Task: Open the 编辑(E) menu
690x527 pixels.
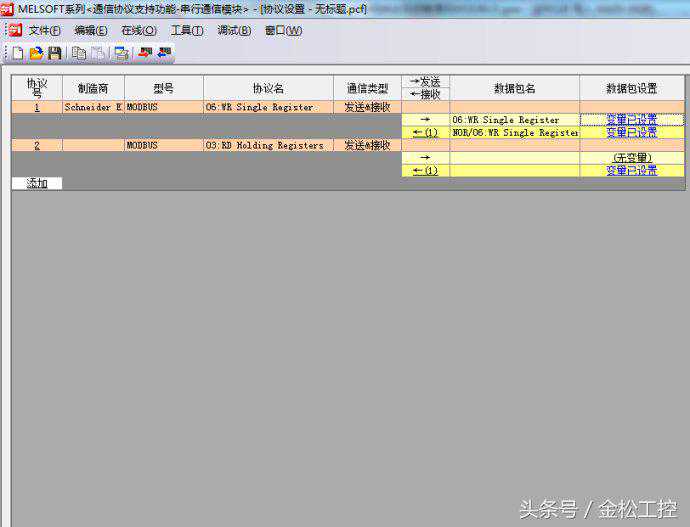Action: (91, 30)
